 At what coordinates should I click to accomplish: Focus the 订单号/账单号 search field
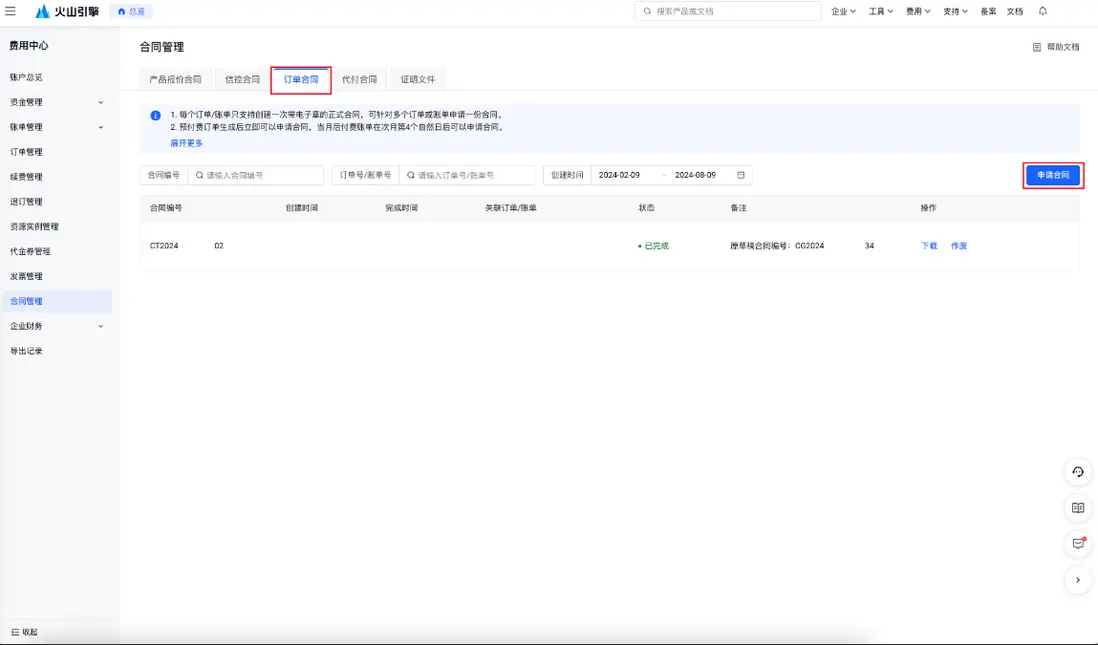[467, 175]
